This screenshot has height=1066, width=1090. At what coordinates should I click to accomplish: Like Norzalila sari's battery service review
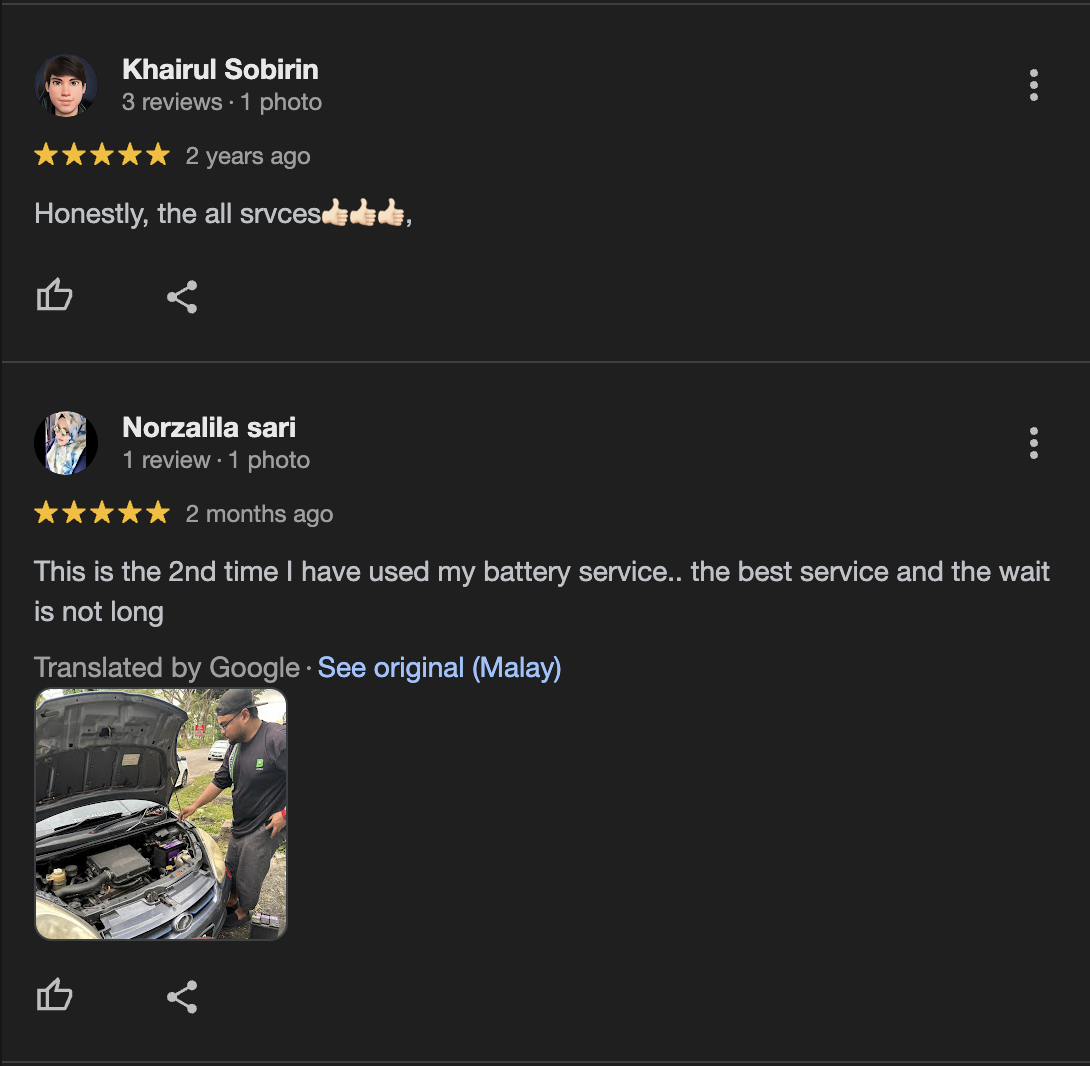(54, 995)
